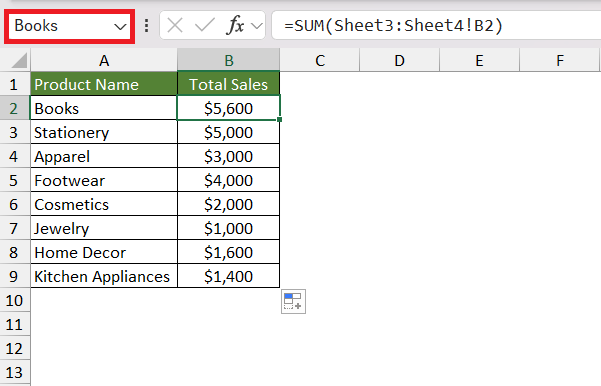Select column A header

(104, 60)
